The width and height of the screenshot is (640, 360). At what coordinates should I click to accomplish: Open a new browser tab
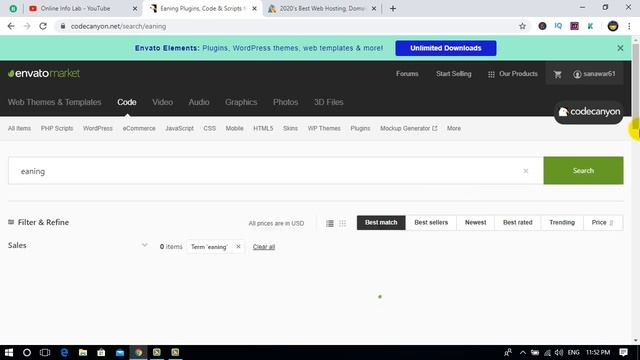[x=393, y=9]
